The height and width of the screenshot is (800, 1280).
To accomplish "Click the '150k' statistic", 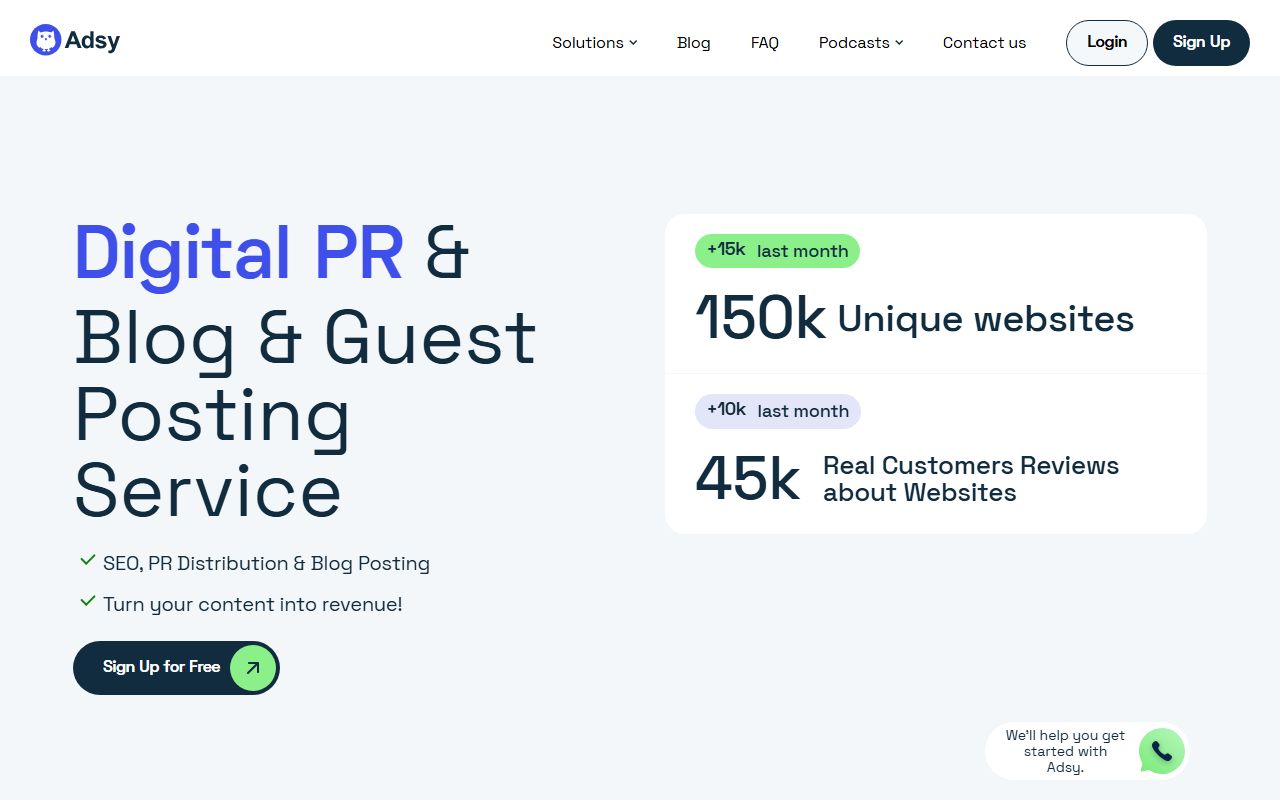I will (x=761, y=319).
